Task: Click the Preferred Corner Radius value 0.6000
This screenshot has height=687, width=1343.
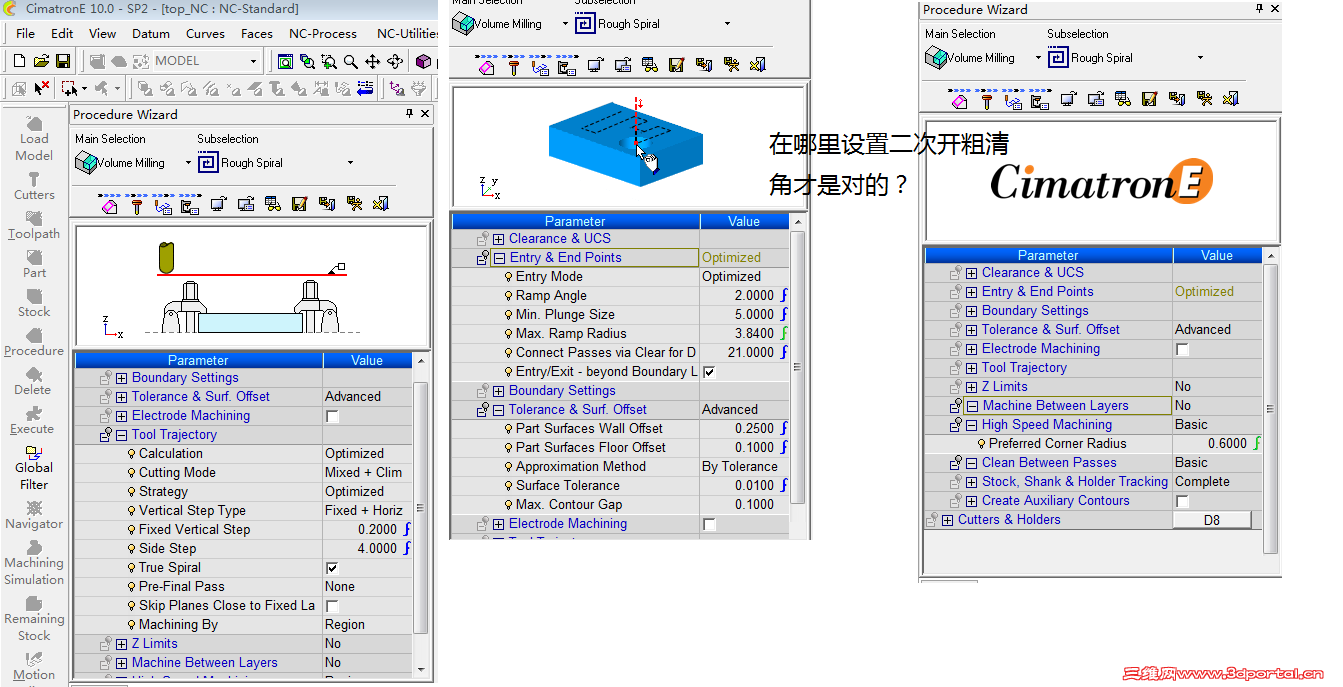Action: (x=1227, y=444)
